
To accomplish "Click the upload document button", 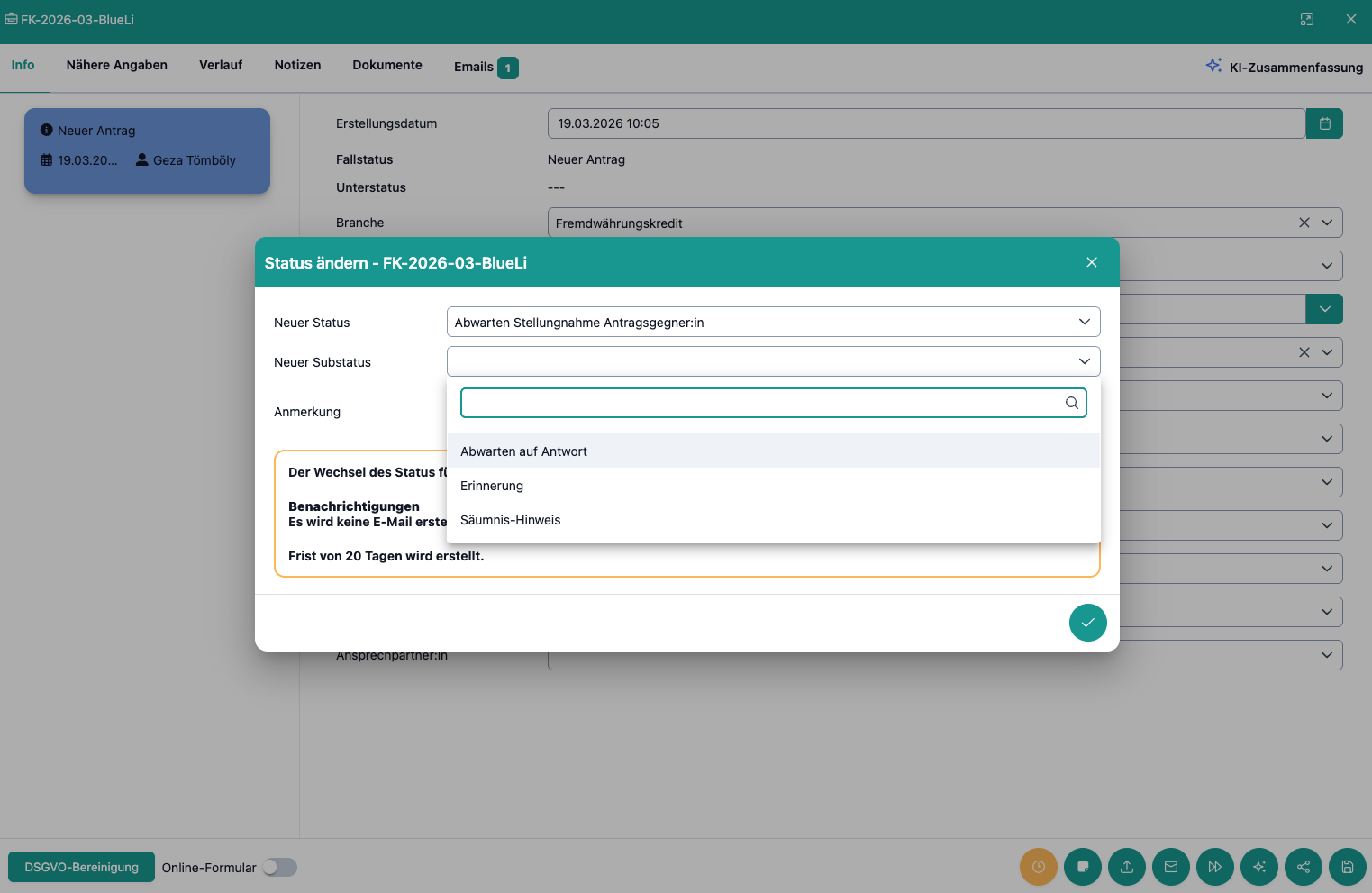I will point(1126,867).
